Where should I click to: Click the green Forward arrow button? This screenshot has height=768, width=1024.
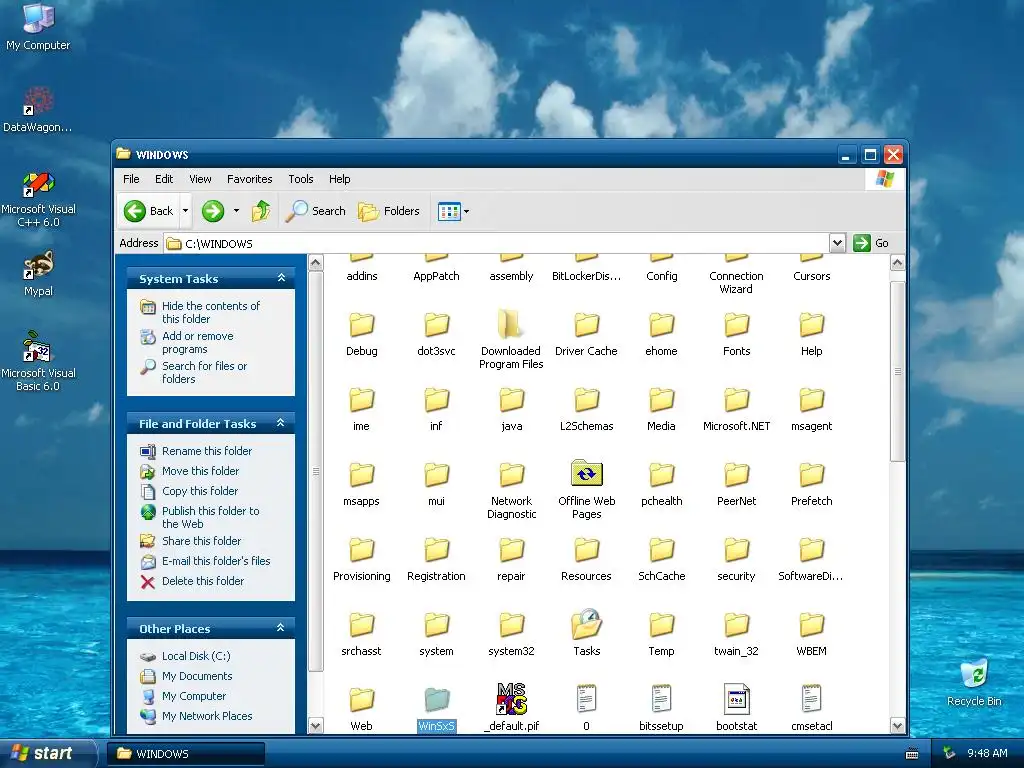point(213,211)
